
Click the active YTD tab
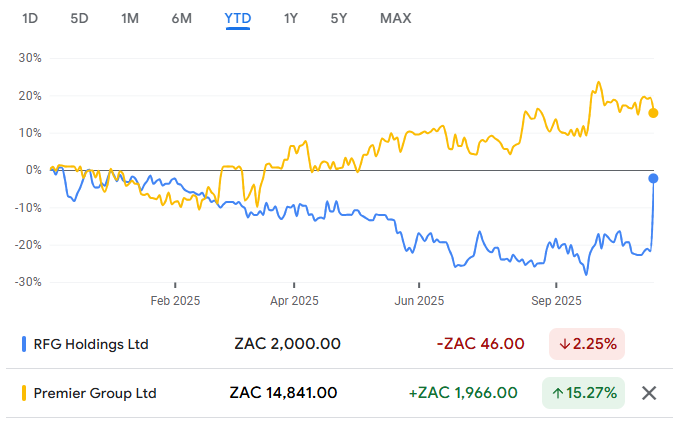(x=237, y=18)
